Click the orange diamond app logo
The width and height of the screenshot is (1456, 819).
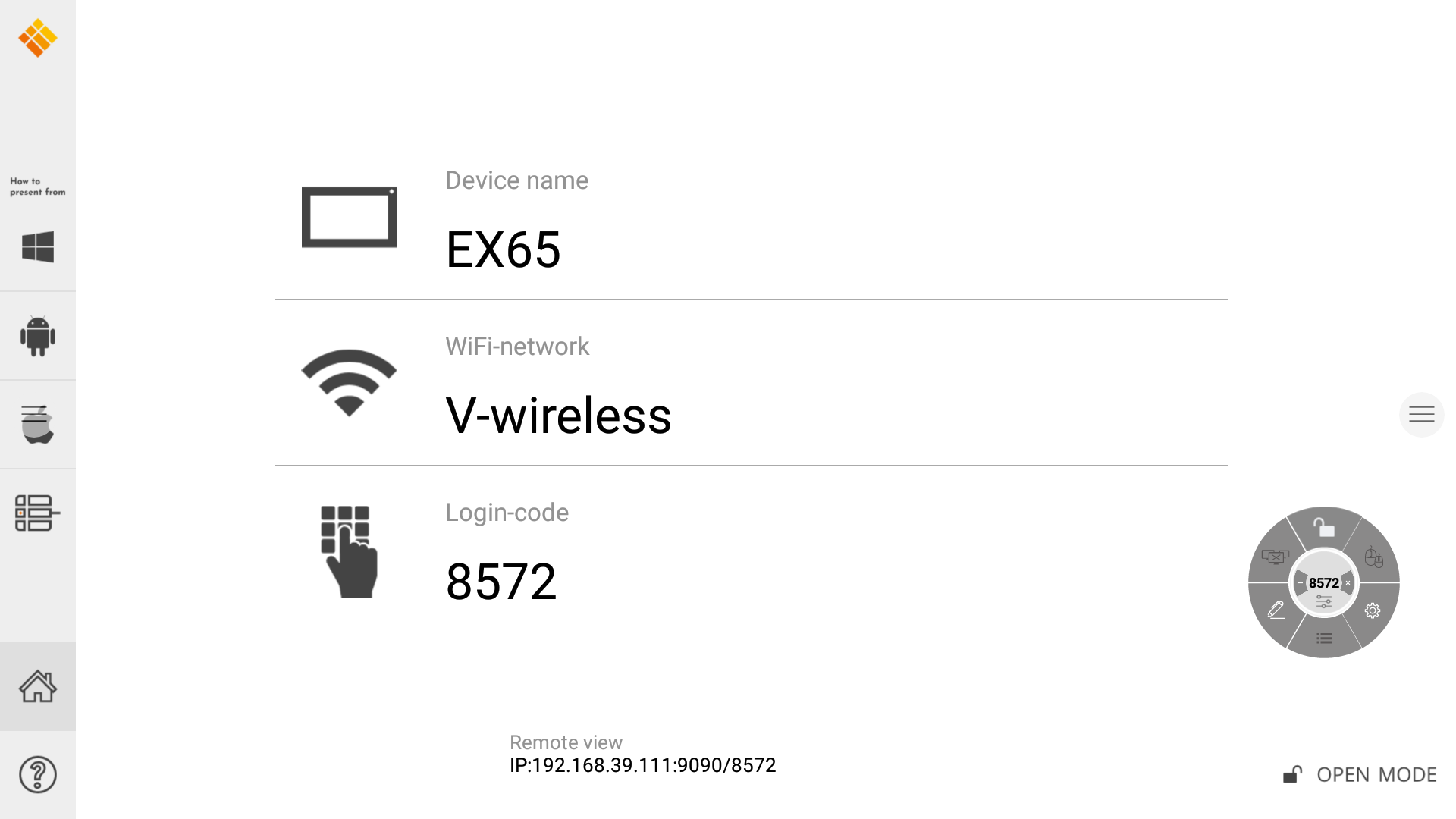[38, 38]
